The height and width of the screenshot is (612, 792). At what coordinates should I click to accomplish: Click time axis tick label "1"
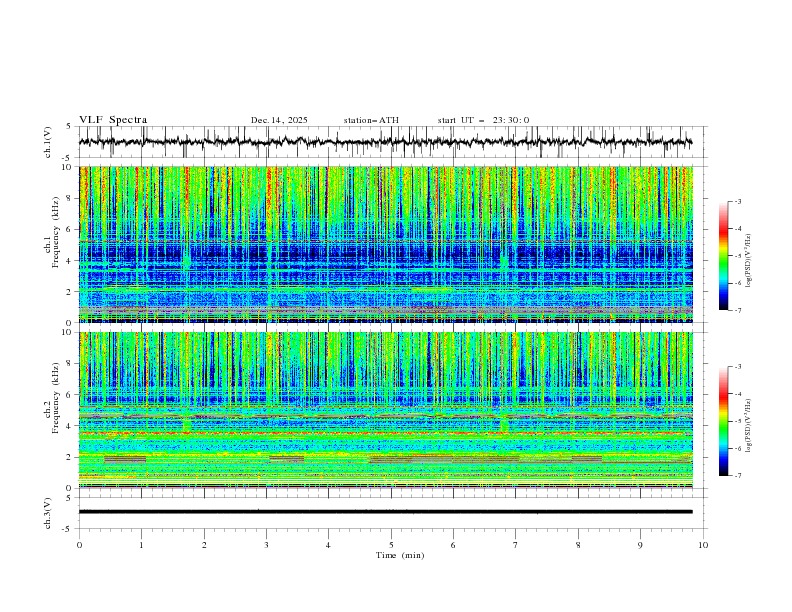[x=141, y=545]
